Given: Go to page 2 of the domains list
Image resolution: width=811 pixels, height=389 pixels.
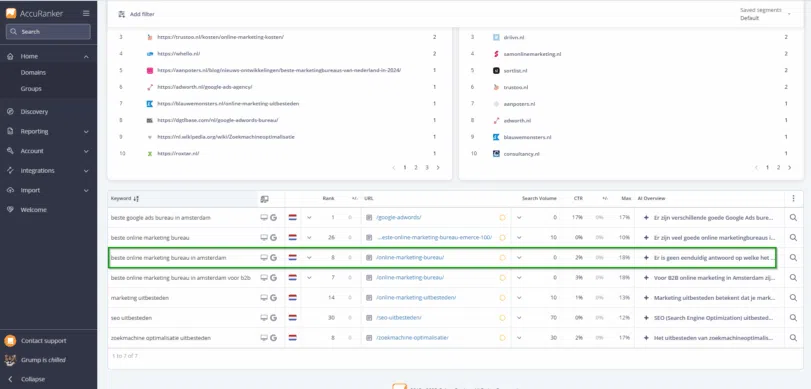Looking at the screenshot, I should pos(778,168).
